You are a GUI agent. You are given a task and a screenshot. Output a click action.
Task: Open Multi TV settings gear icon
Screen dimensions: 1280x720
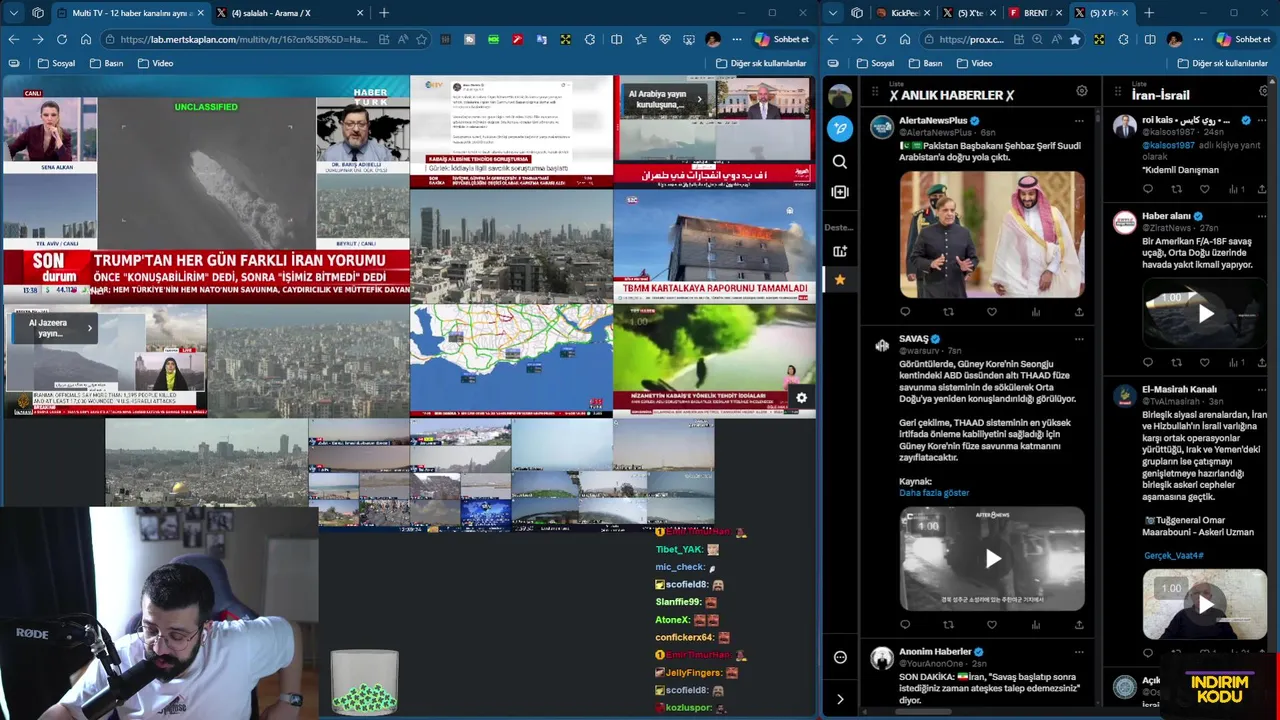click(x=801, y=398)
